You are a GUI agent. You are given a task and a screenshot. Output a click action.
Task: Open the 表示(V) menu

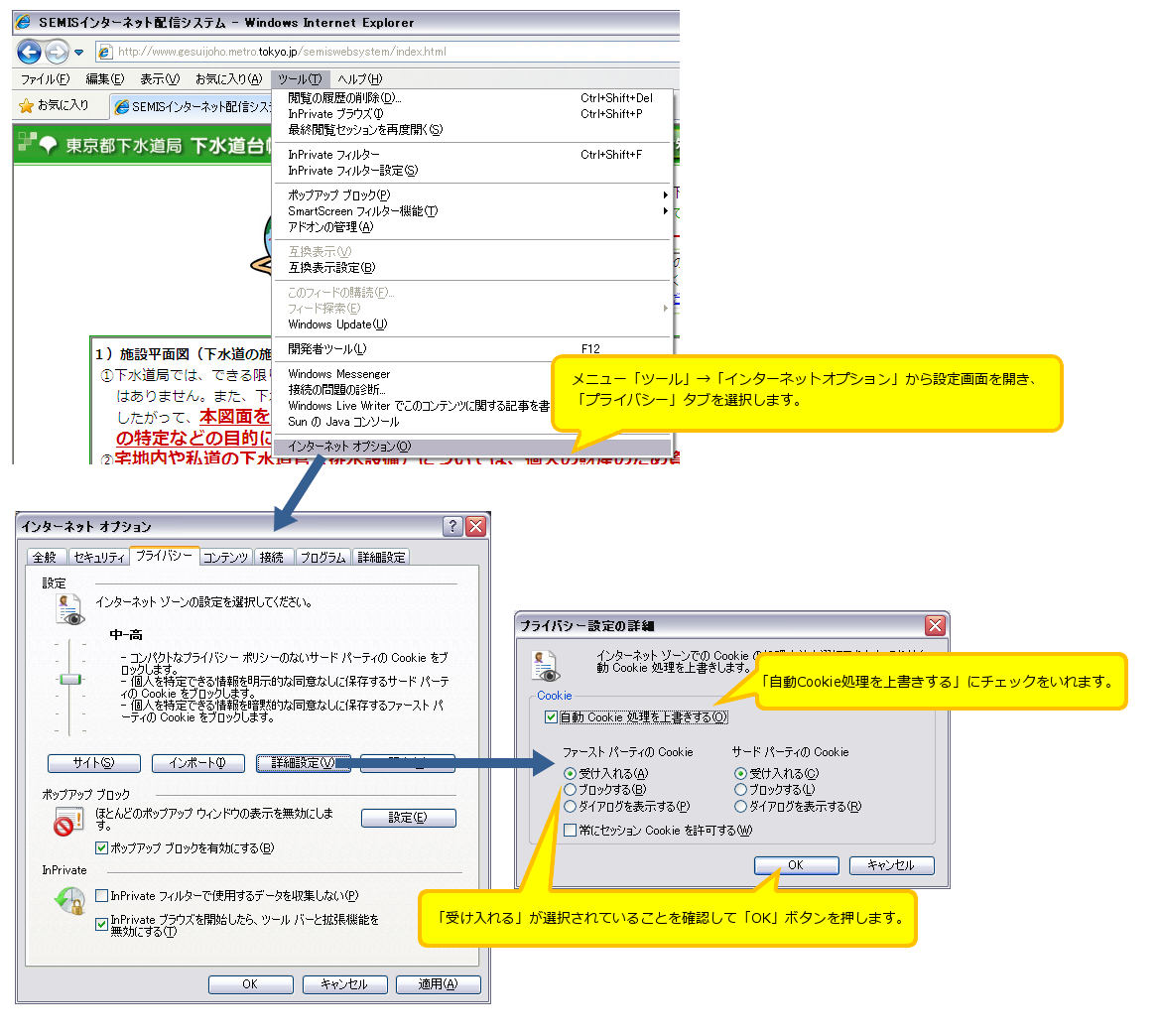pos(160,79)
